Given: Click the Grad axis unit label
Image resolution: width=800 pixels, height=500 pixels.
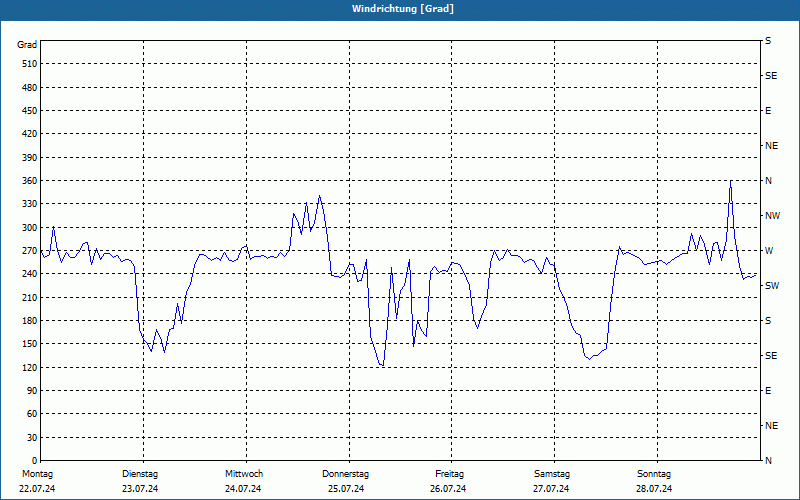Looking at the screenshot, I should pyautogui.click(x=27, y=45).
